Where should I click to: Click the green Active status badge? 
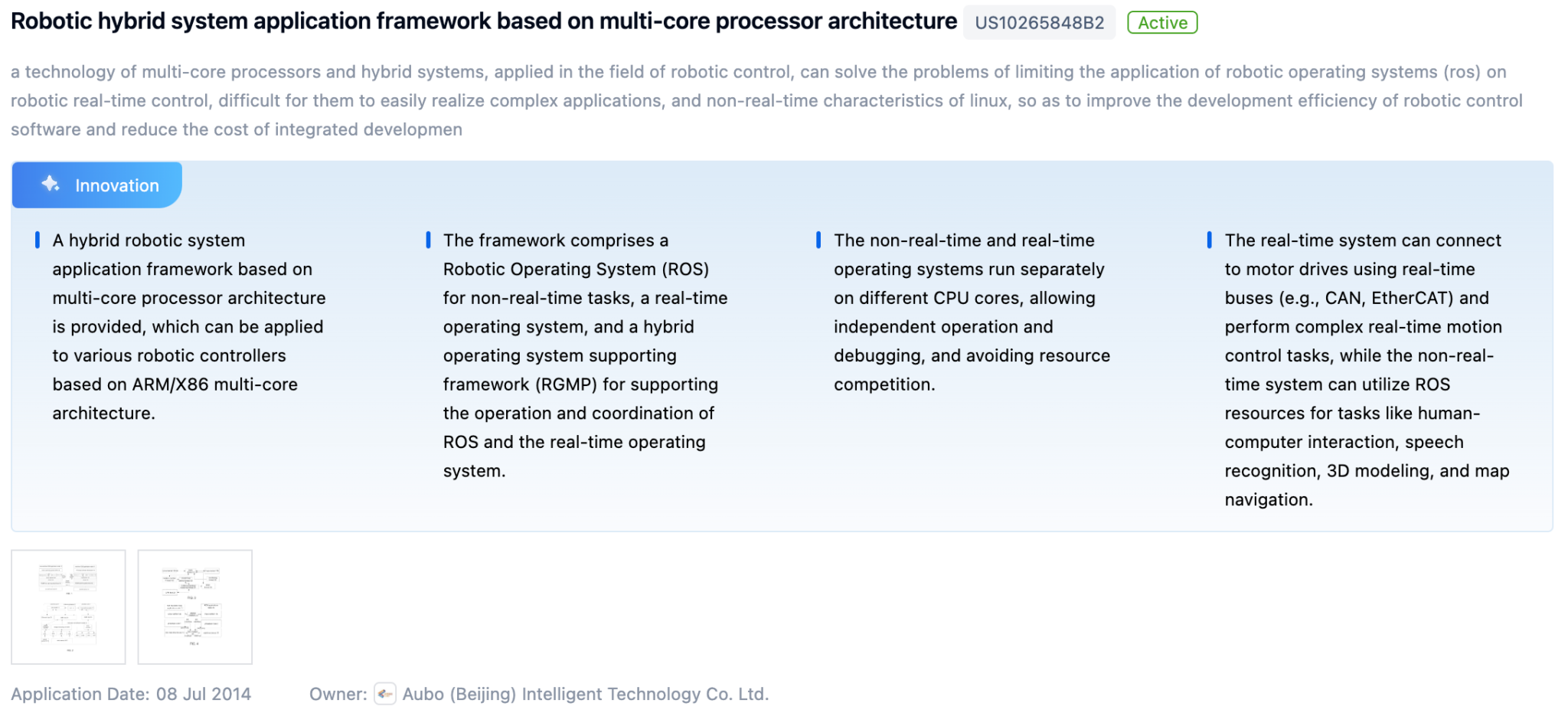[1161, 23]
